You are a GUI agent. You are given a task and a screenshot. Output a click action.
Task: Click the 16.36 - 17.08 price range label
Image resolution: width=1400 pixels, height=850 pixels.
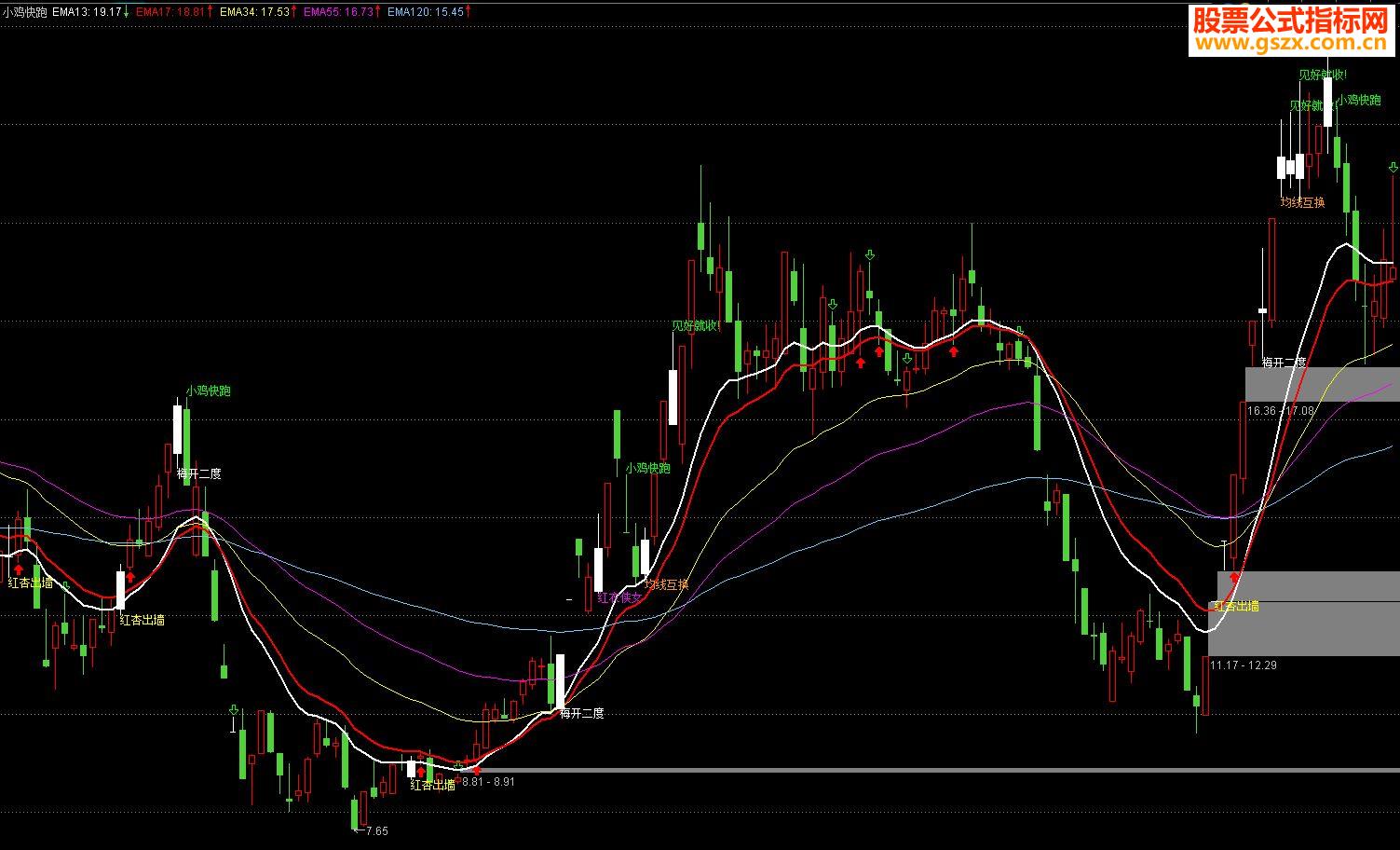point(1281,411)
